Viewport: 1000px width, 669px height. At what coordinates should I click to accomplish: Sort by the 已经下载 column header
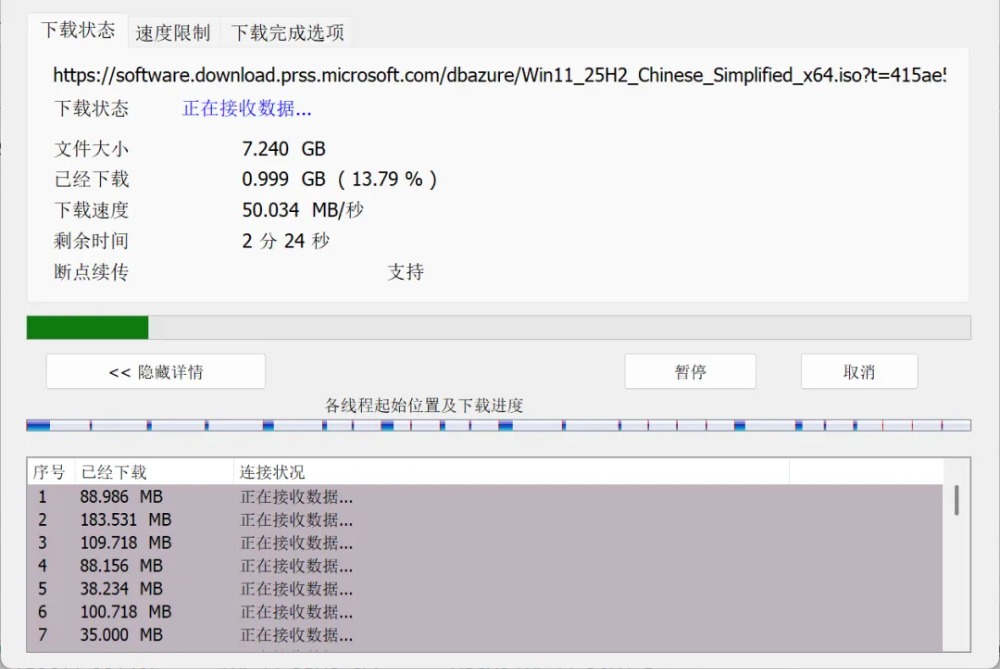(114, 472)
